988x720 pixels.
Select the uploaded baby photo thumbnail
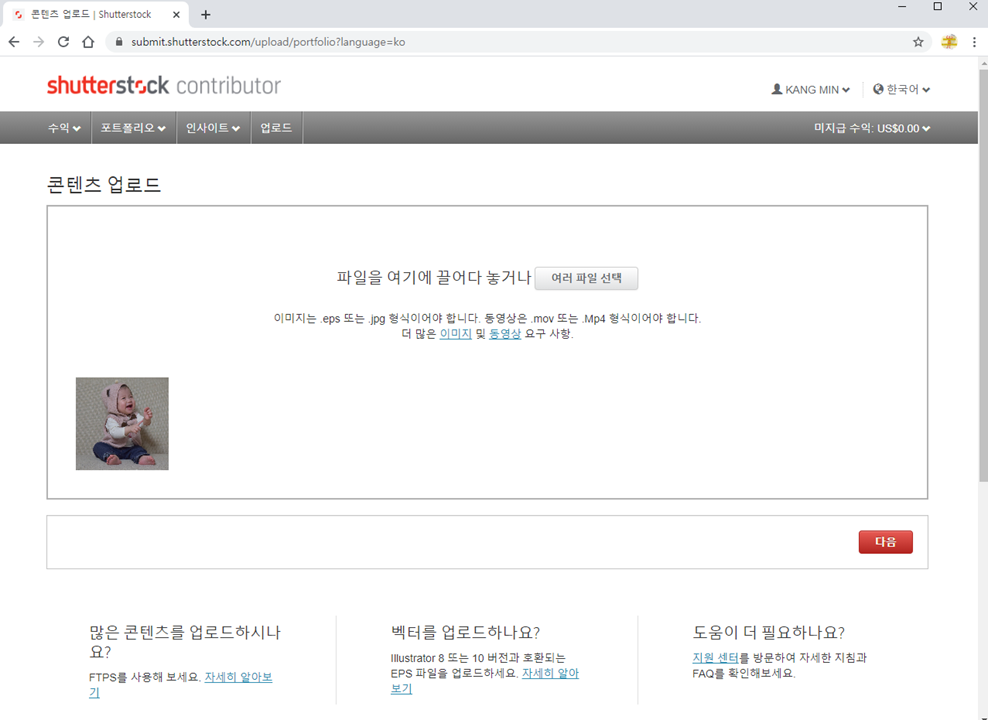[122, 423]
